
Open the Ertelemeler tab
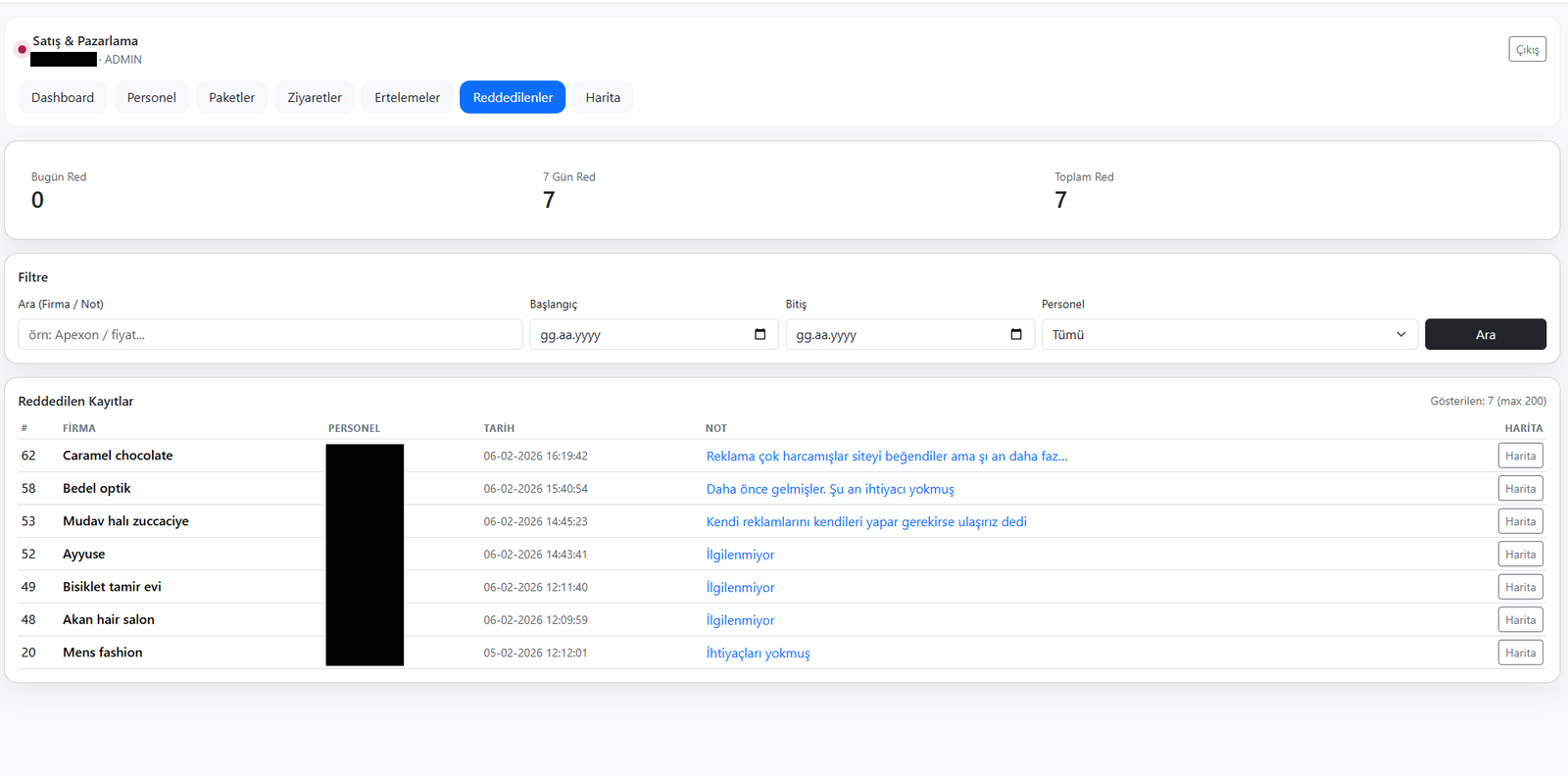(407, 97)
